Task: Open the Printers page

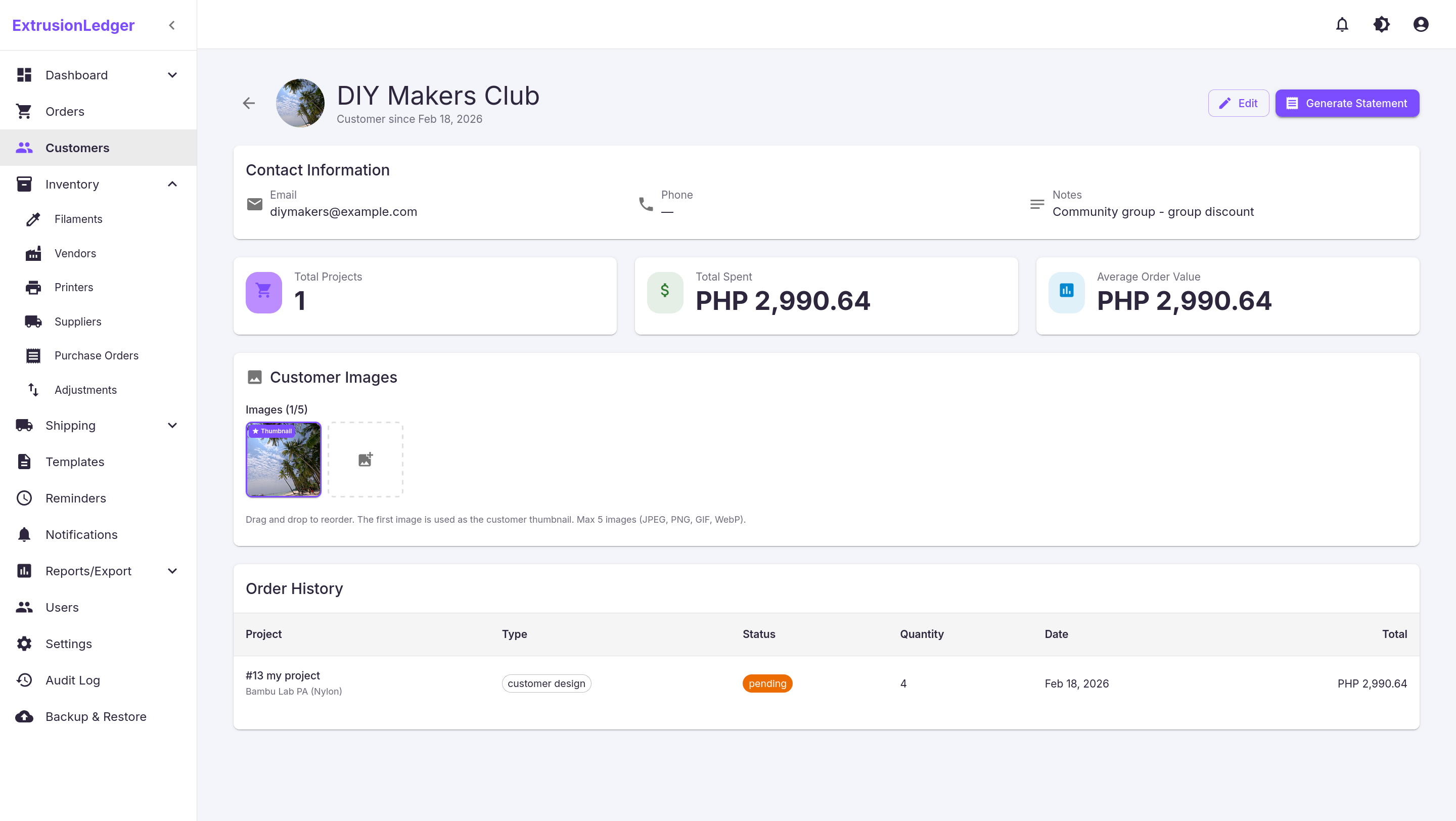Action: coord(74,287)
